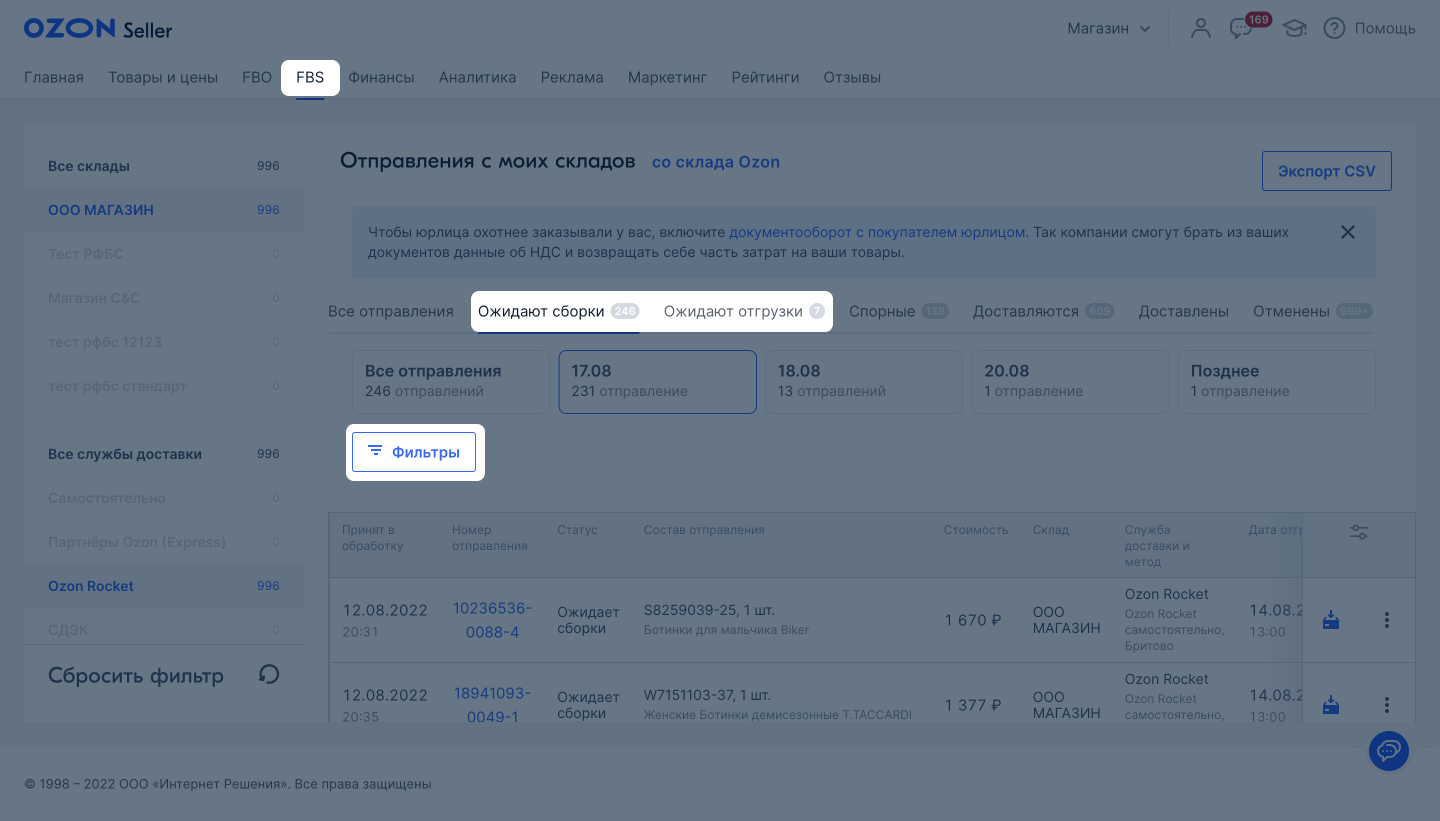Open Финансы menu

[381, 77]
